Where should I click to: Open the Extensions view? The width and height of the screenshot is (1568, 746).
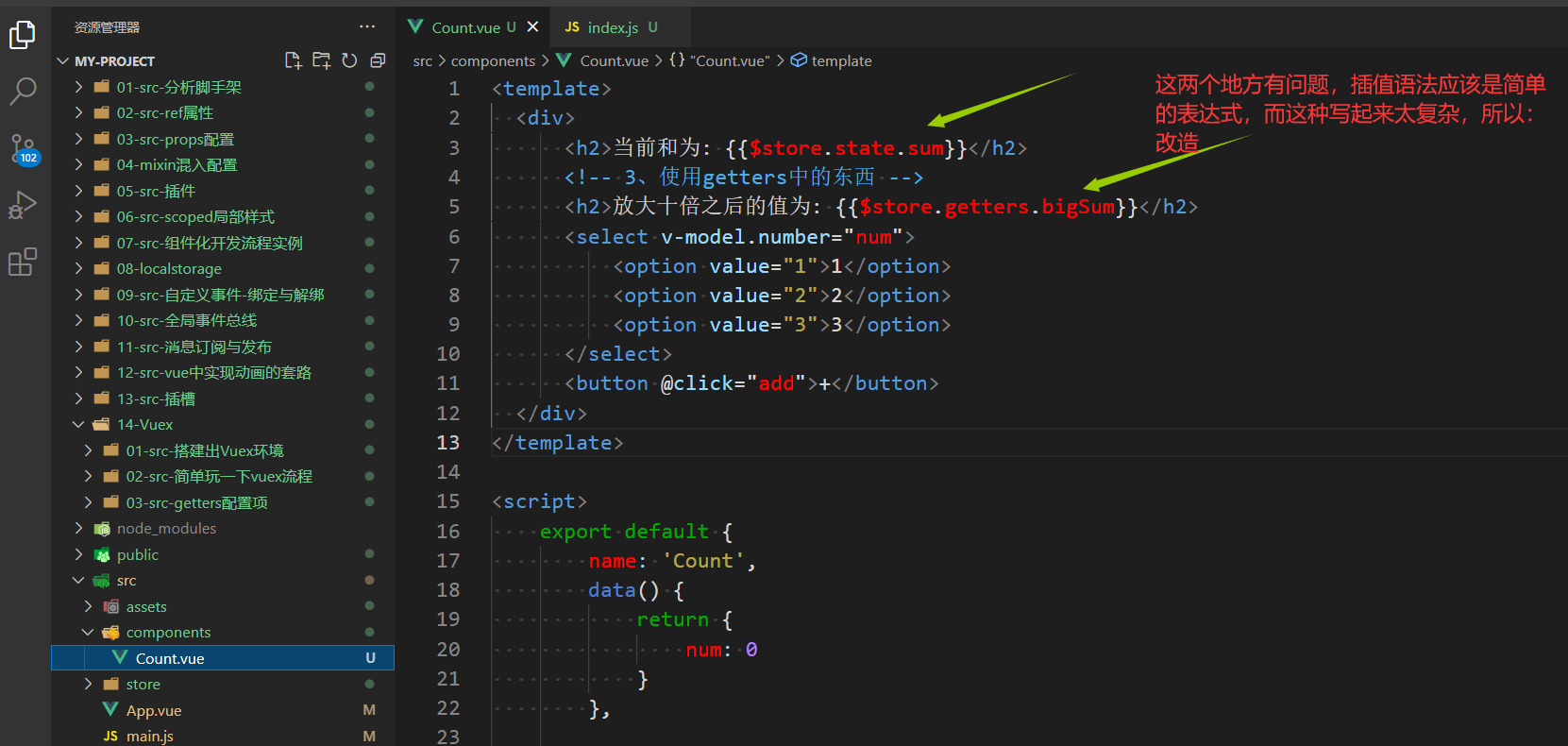pyautogui.click(x=23, y=262)
